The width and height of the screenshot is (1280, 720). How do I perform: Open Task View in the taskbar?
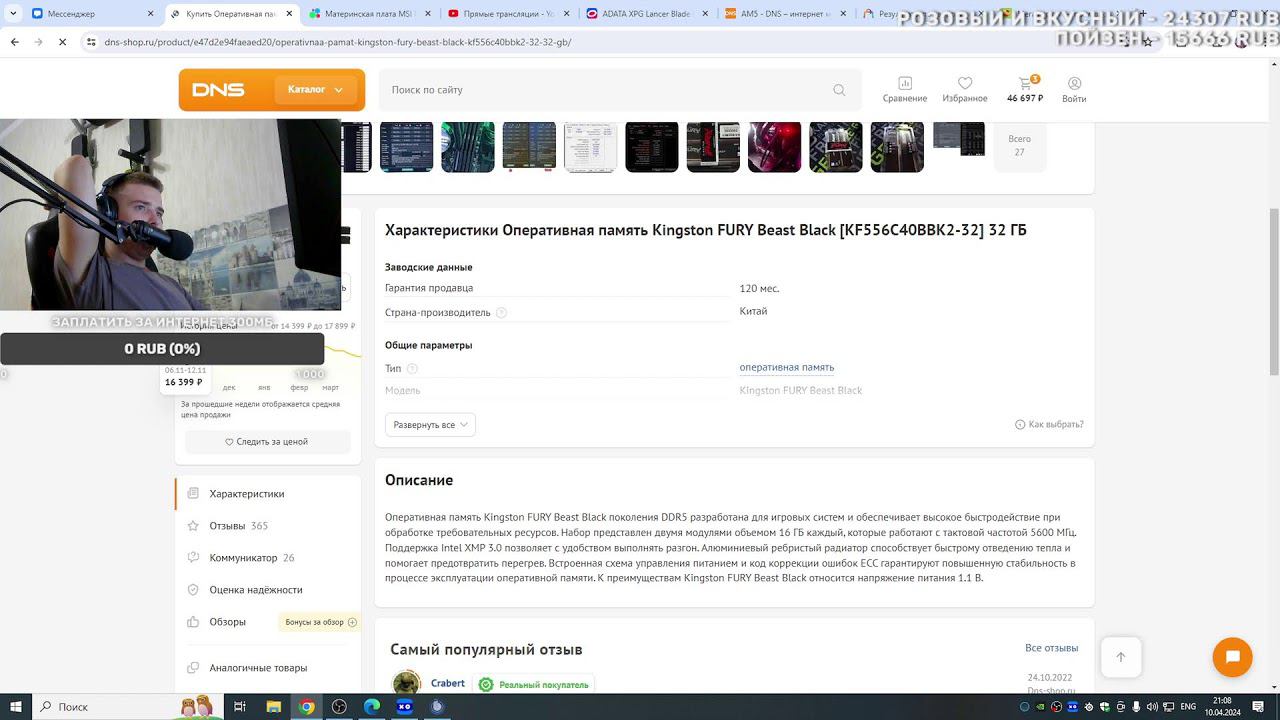[x=240, y=707]
